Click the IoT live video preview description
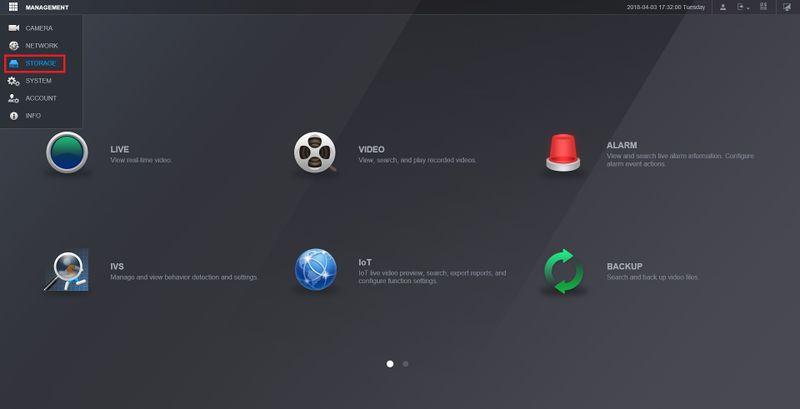 432,277
